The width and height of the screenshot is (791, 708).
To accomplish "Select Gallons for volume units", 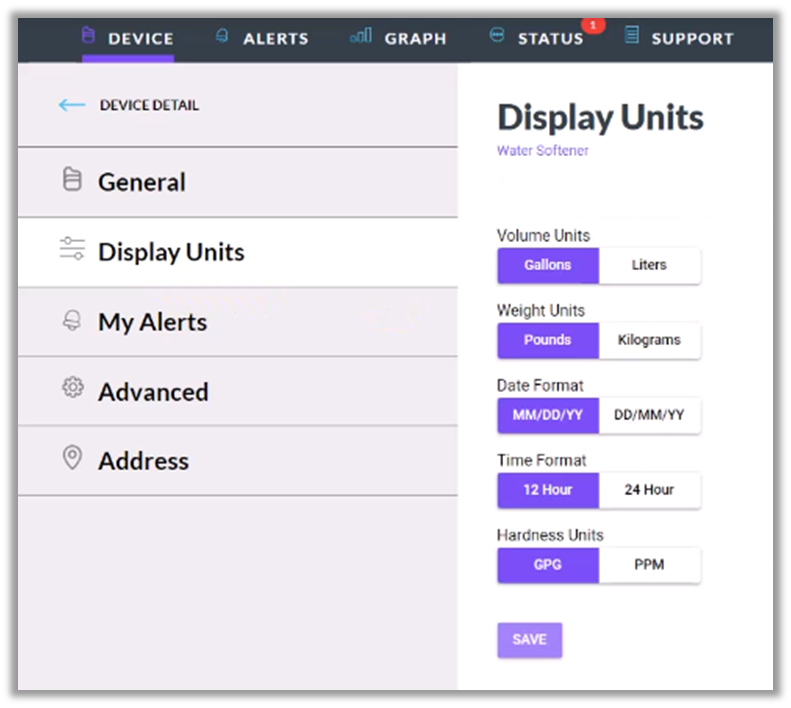I will (x=547, y=265).
